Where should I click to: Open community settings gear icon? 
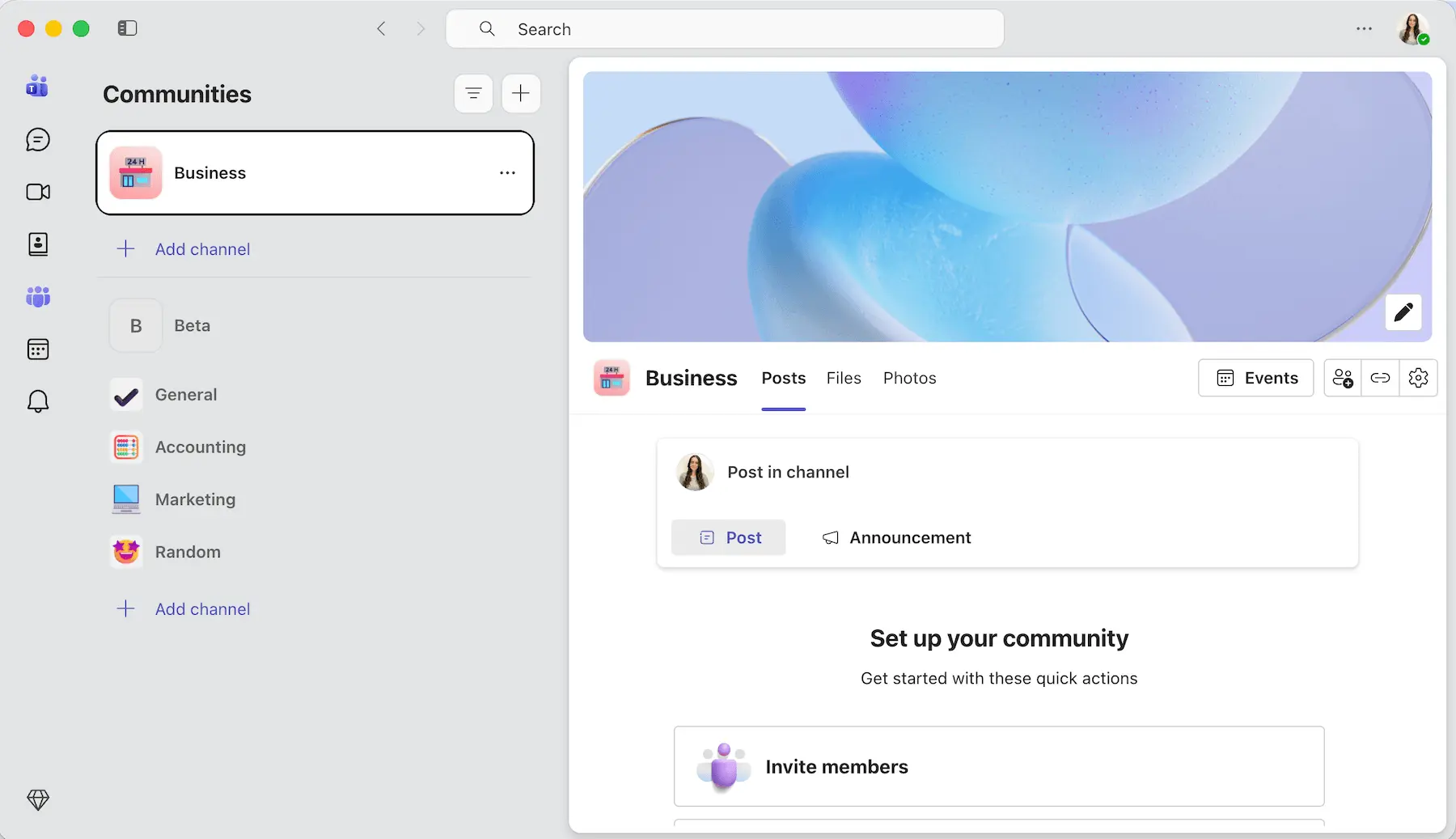click(x=1418, y=378)
